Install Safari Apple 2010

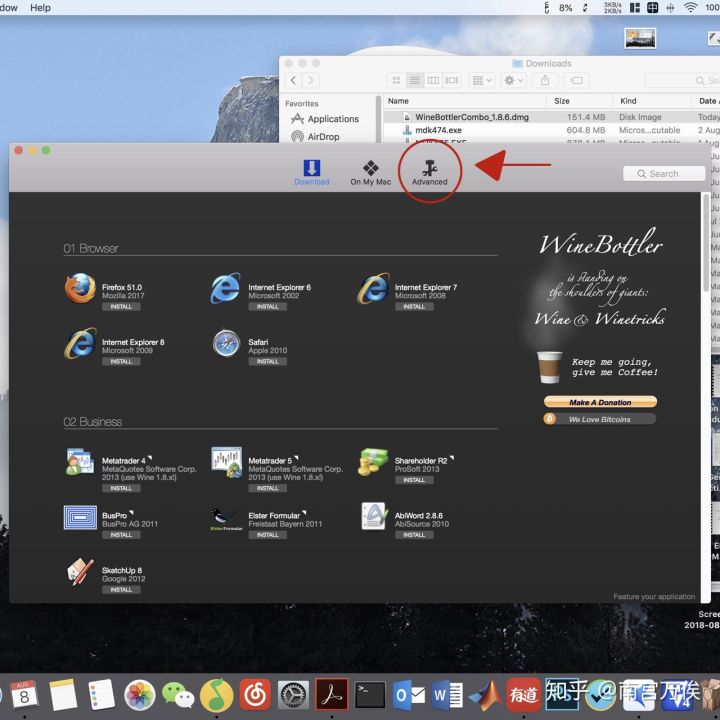pyautogui.click(x=267, y=362)
